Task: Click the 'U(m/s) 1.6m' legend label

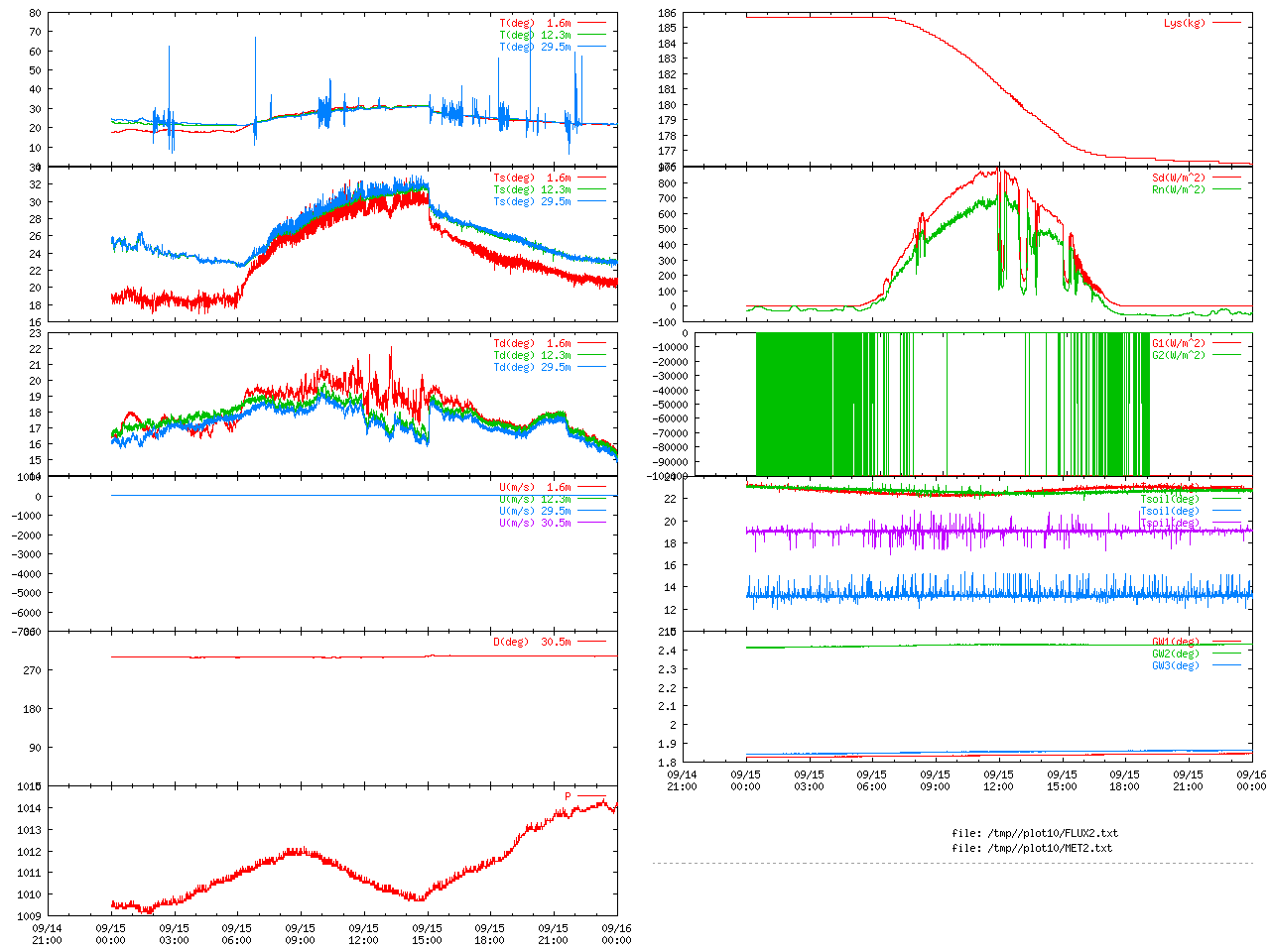Action: click(x=535, y=487)
